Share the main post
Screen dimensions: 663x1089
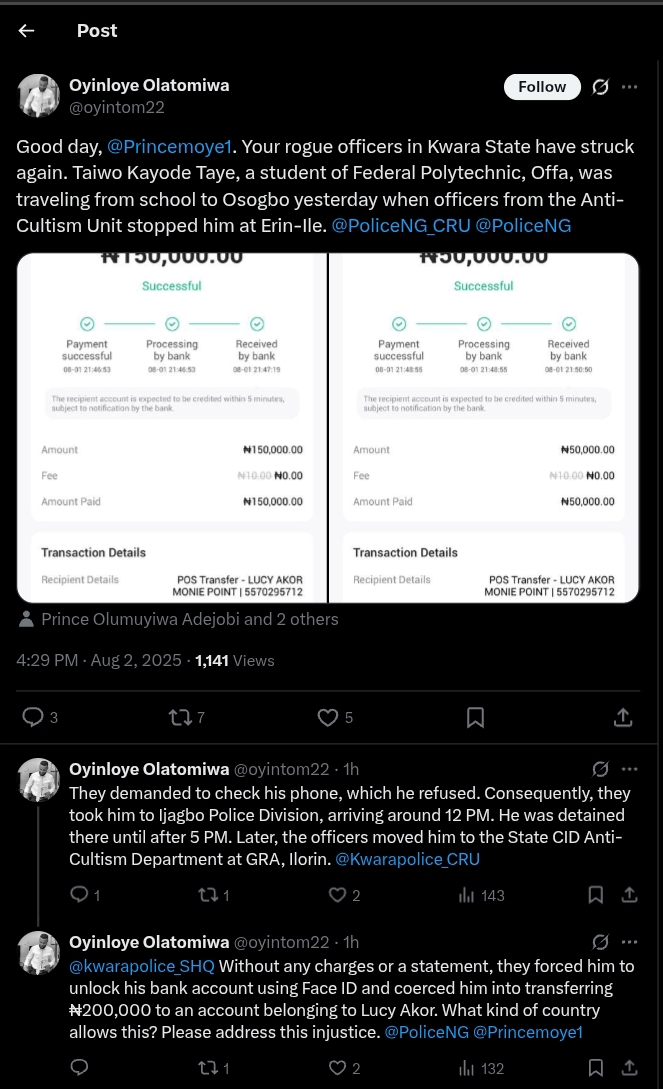[622, 717]
